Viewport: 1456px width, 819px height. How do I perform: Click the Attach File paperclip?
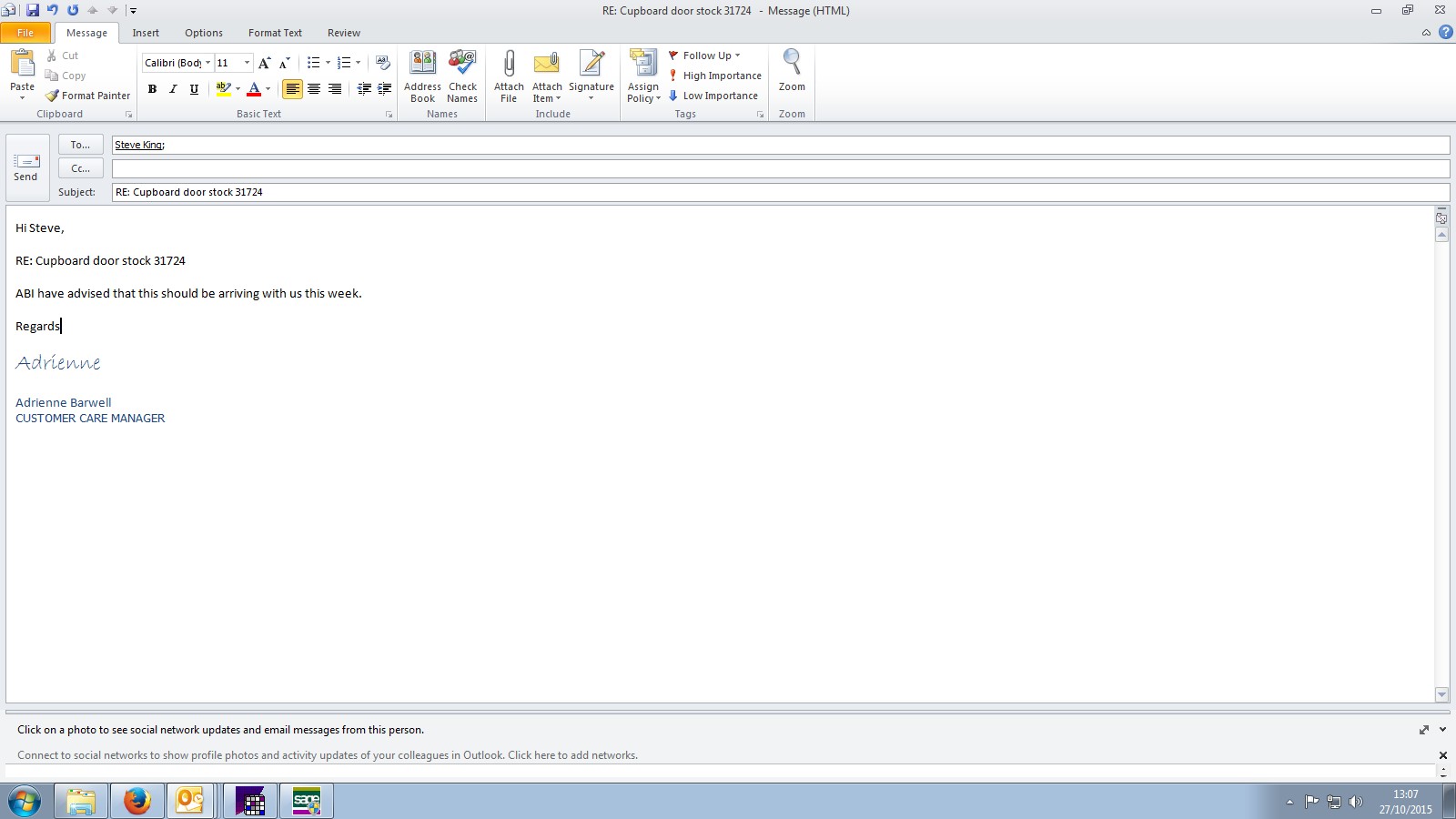click(509, 76)
